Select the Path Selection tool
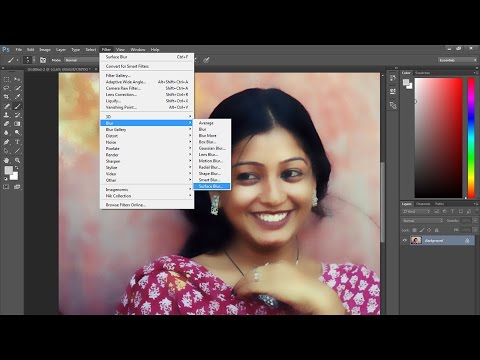The height and width of the screenshot is (360, 480). tap(6, 151)
